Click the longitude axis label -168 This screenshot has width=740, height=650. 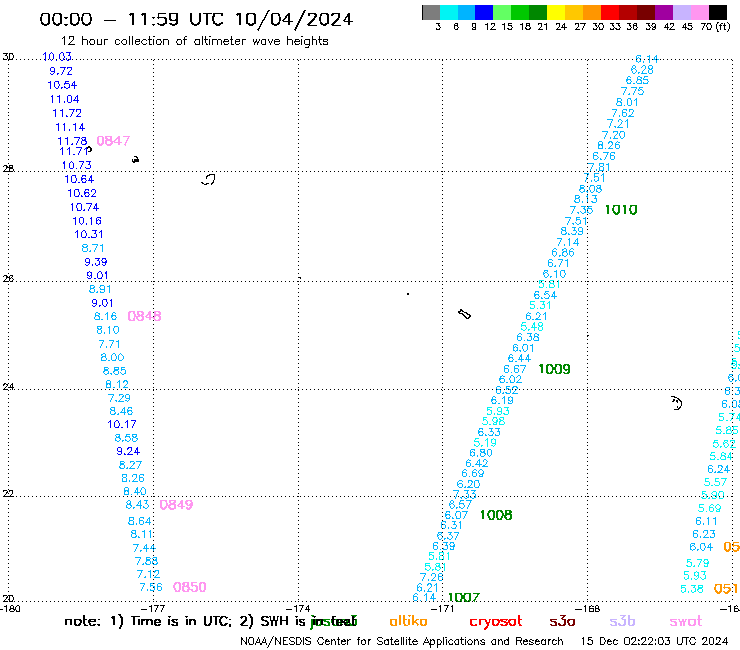(588, 608)
